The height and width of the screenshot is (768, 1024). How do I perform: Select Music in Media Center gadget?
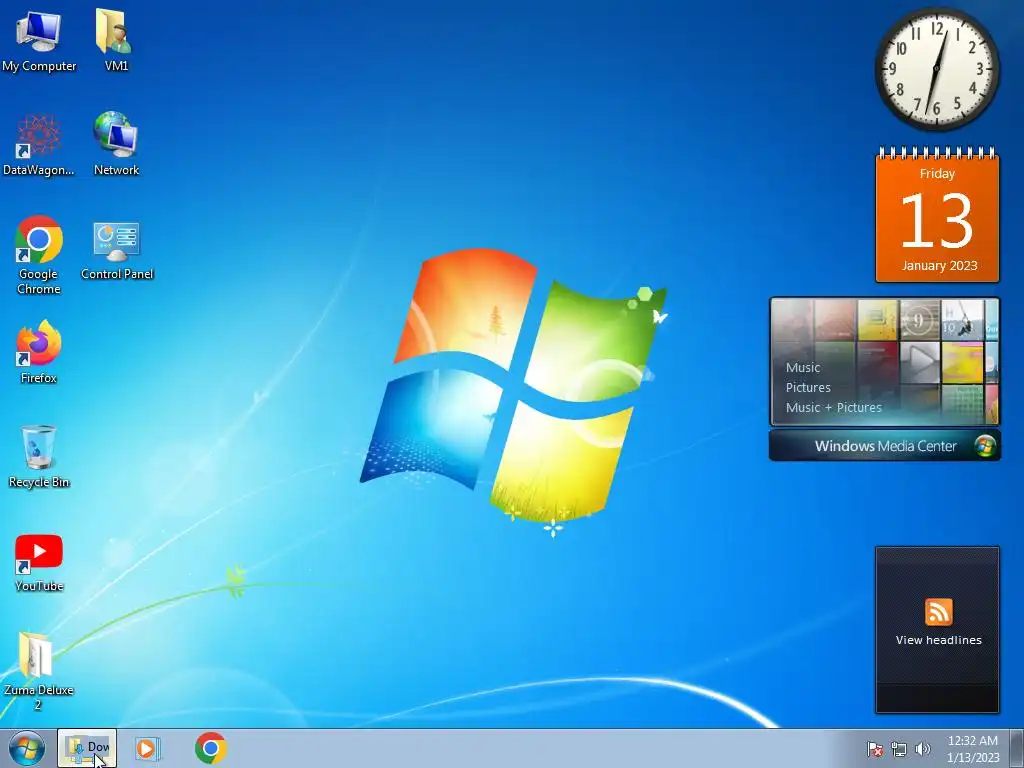[803, 368]
